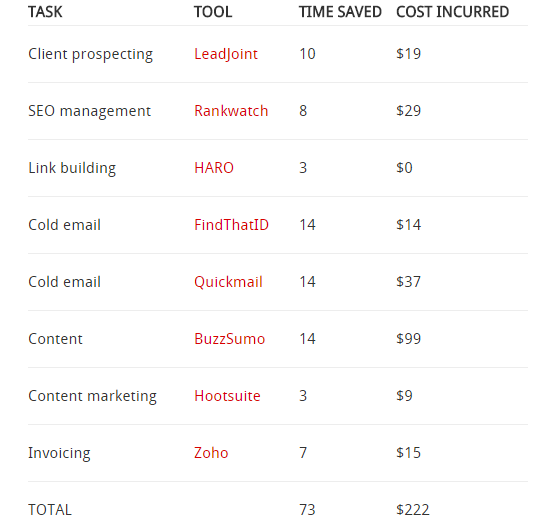Click the $222 total cost cell
Image resolution: width=538 pixels, height=526 pixels.
pyautogui.click(x=412, y=510)
